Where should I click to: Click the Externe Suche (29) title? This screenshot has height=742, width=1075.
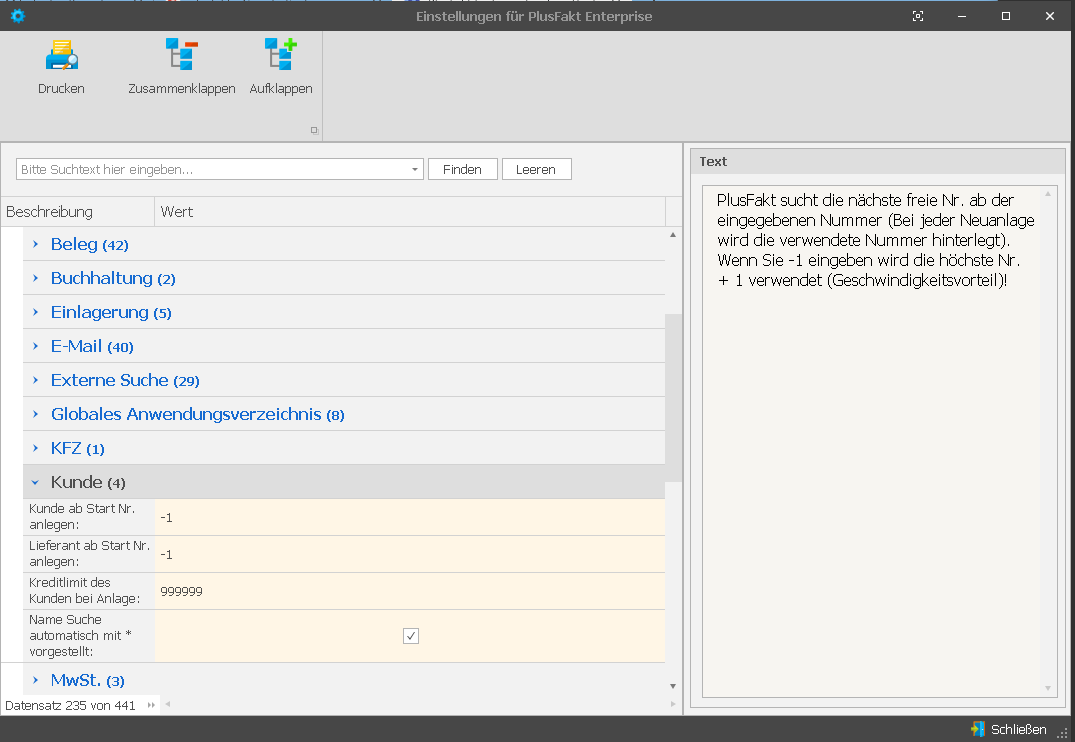(x=125, y=380)
